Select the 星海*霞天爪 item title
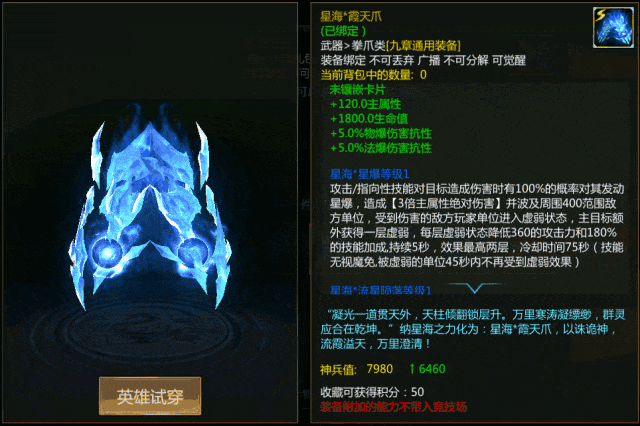Image resolution: width=640 pixels, height=426 pixels. 351,16
